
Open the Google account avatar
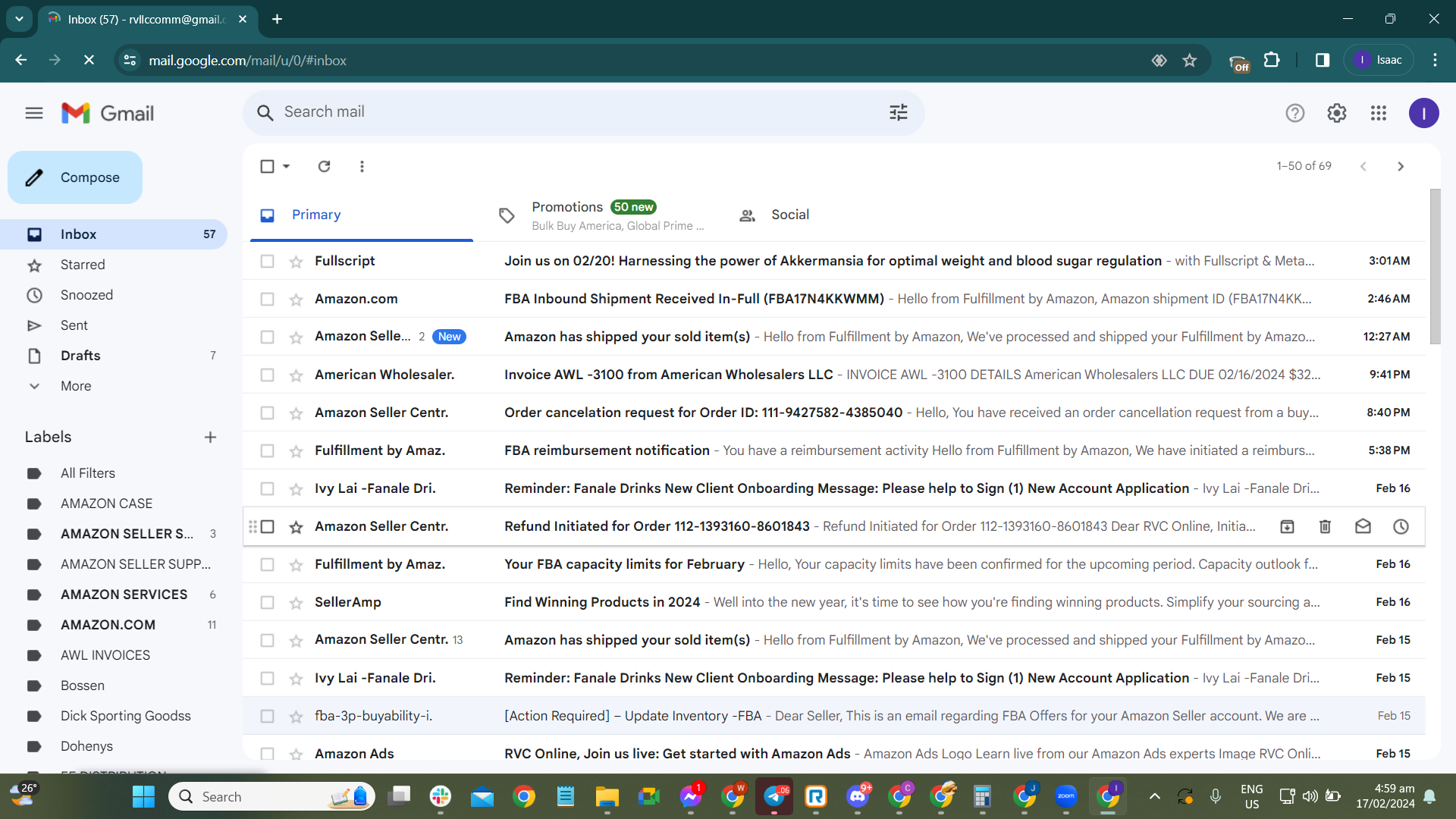(x=1423, y=113)
